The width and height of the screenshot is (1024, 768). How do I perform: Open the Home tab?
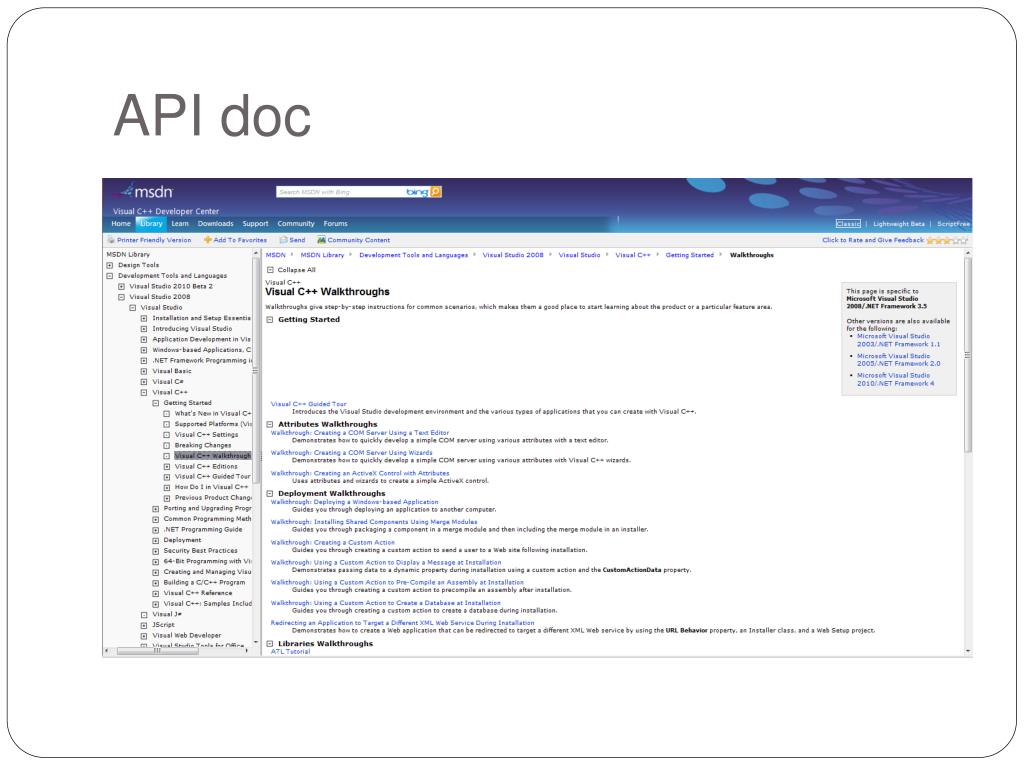[121, 223]
